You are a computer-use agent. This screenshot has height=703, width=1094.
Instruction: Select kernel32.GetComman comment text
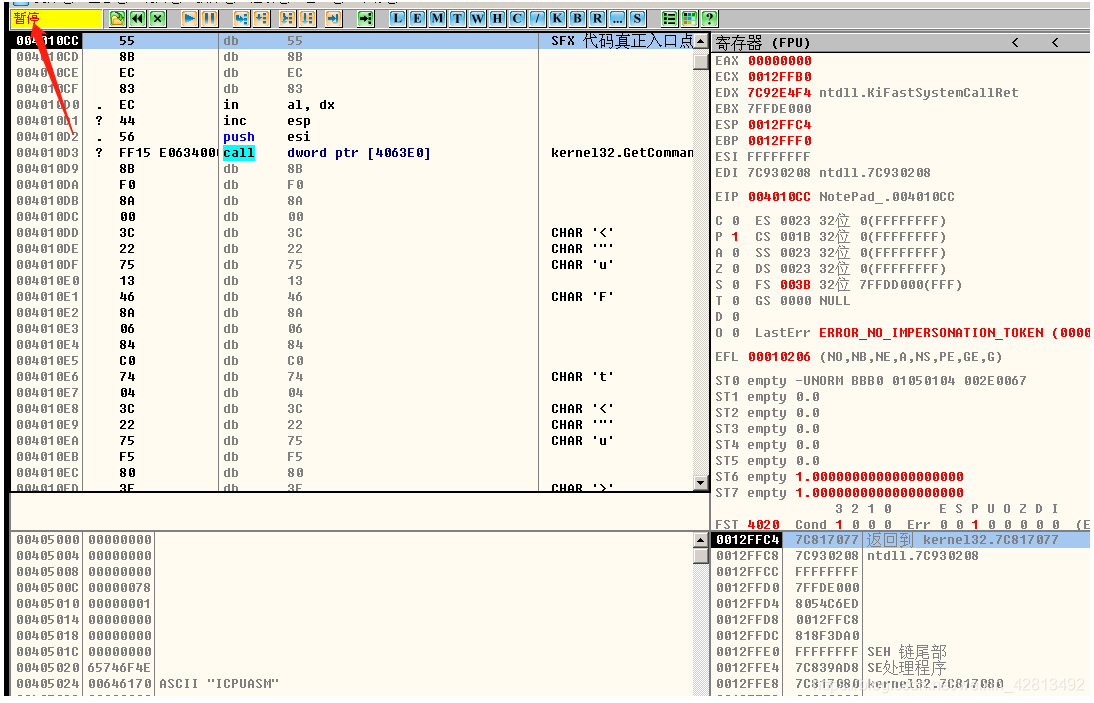[x=622, y=153]
